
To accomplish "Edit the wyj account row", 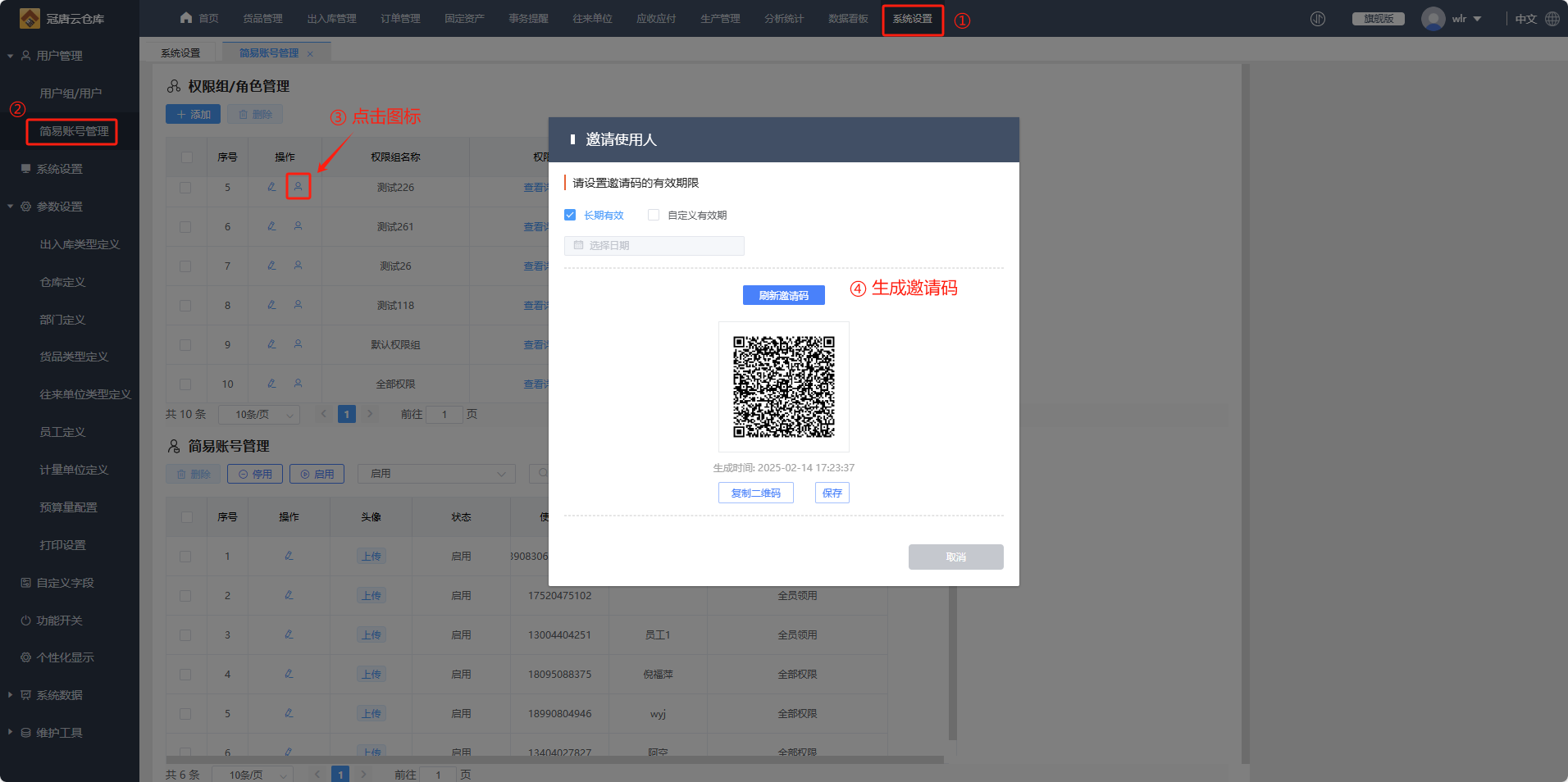I will pos(289,713).
